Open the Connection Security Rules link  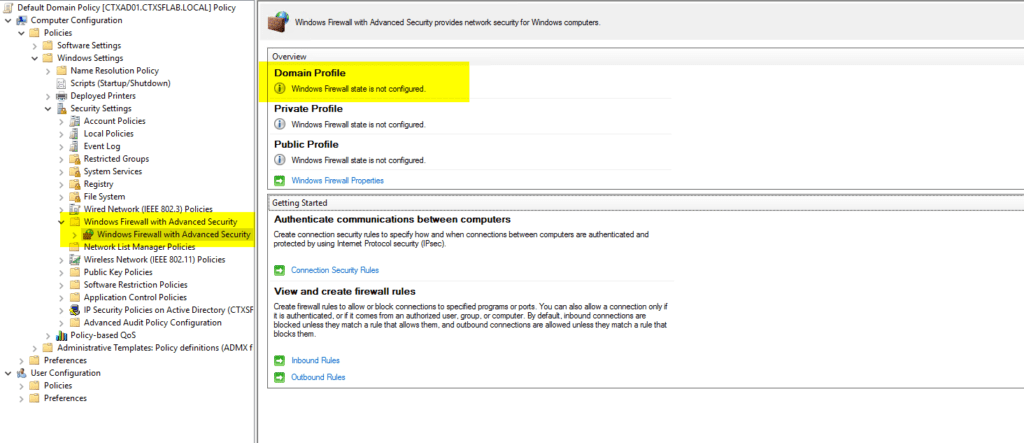[335, 270]
